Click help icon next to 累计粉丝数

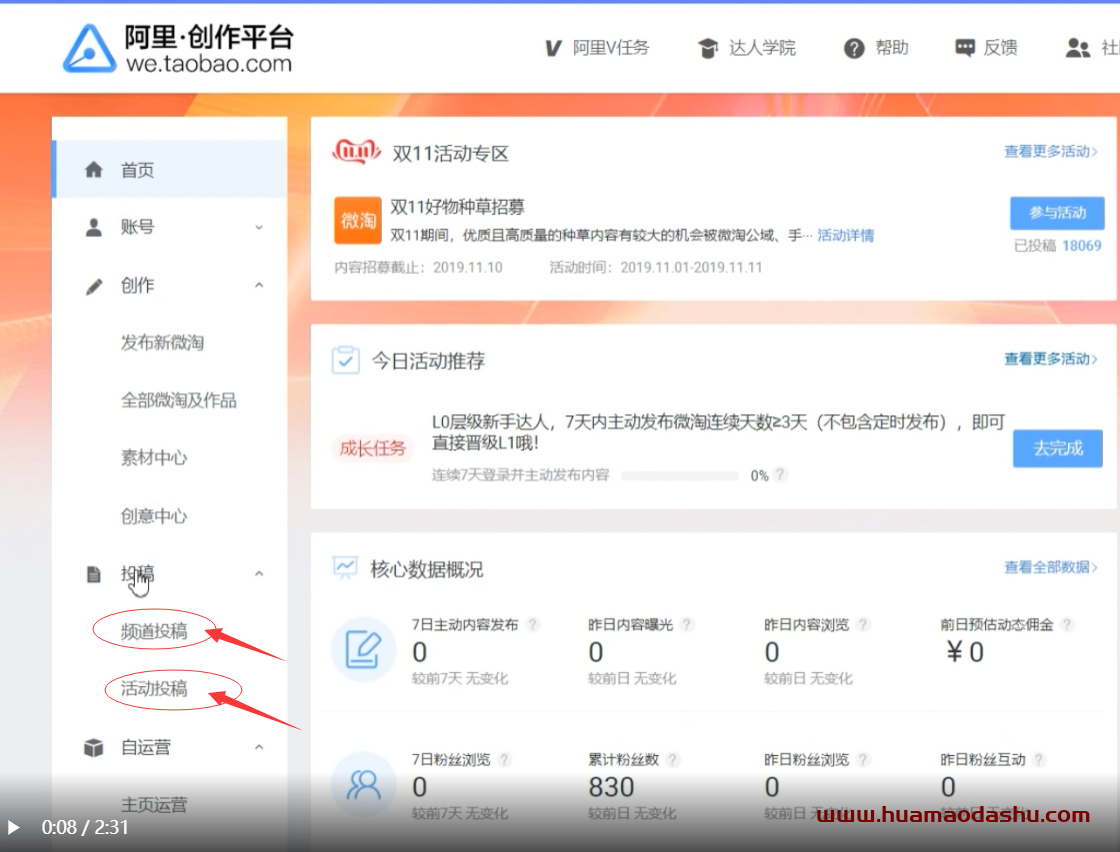point(674,760)
